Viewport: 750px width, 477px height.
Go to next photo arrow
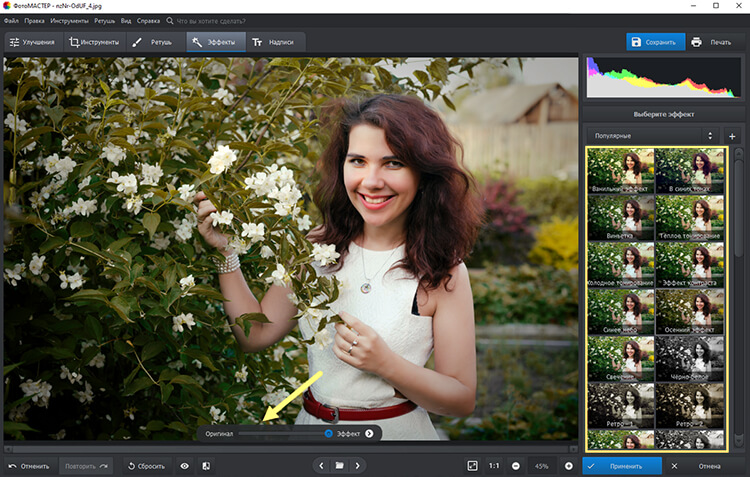point(357,466)
